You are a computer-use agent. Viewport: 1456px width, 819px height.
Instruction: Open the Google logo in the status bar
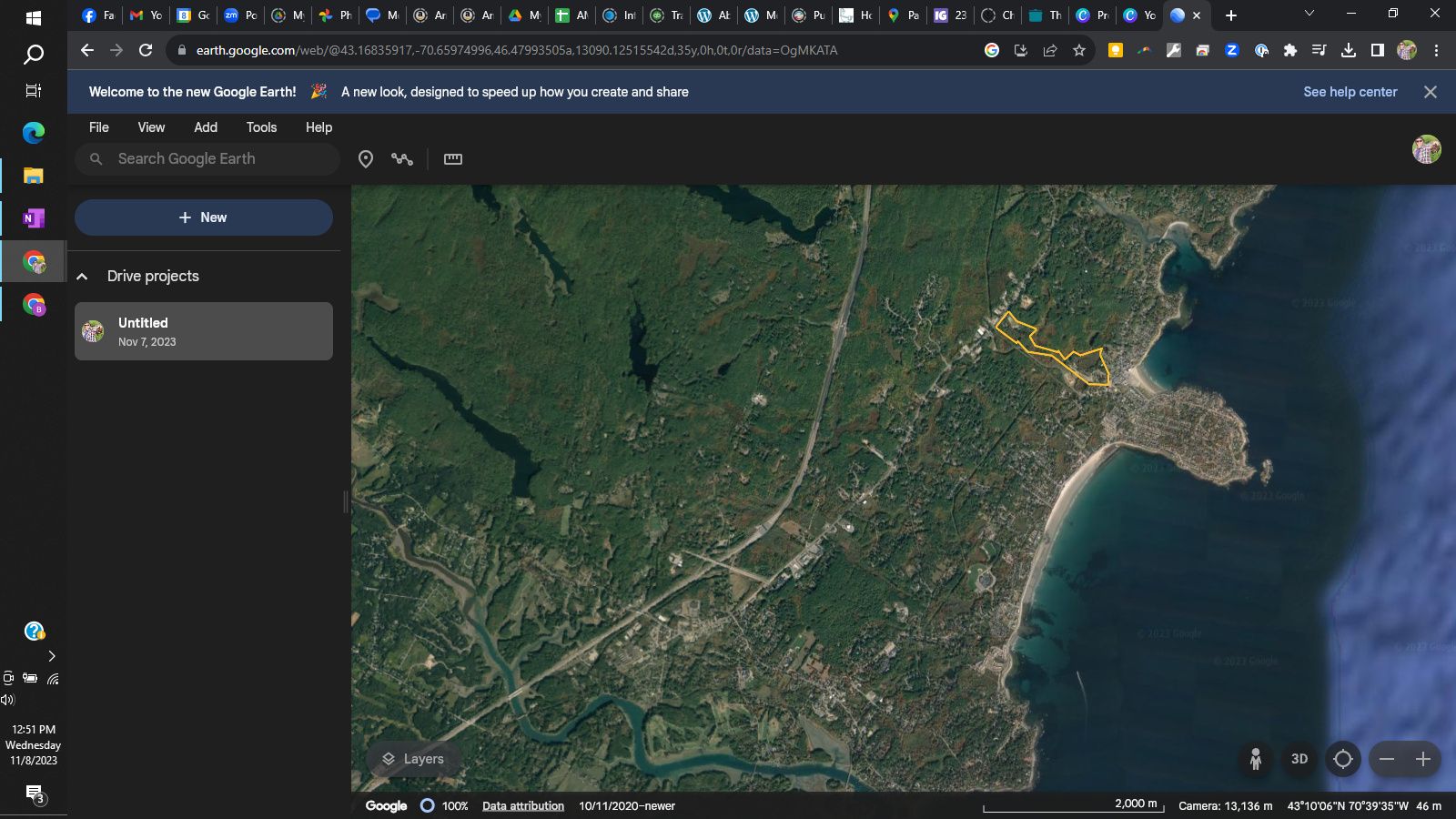click(386, 806)
